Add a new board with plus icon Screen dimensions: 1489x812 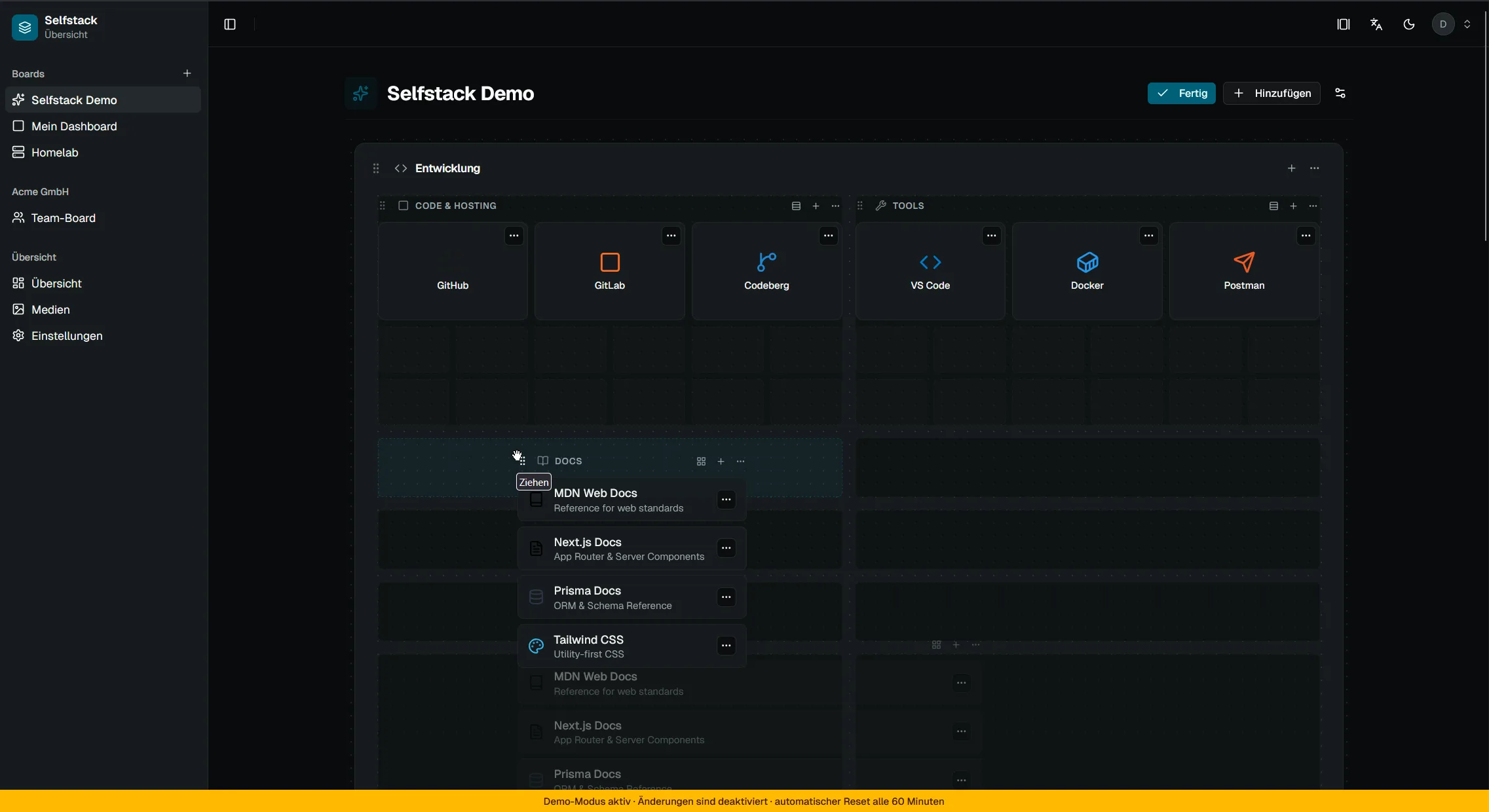point(187,73)
